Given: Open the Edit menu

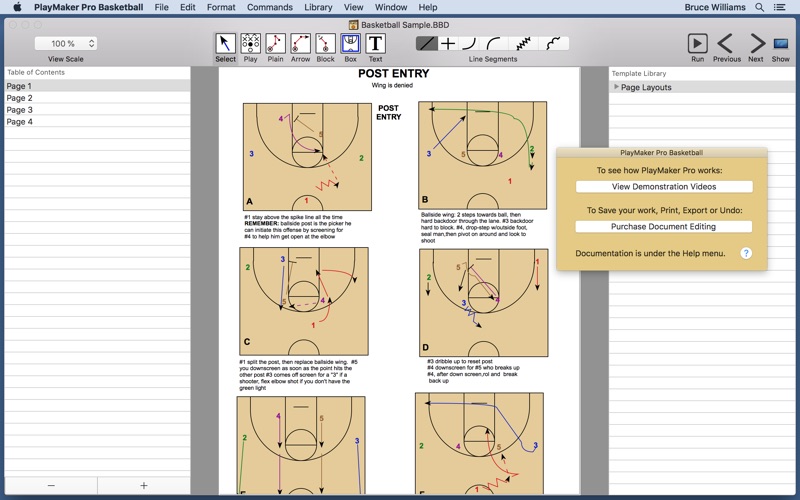Looking at the screenshot, I should click(x=187, y=7).
